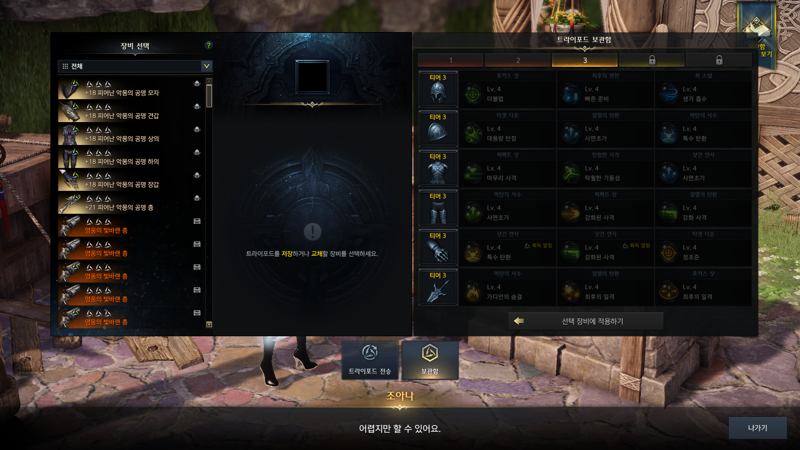Click the 나가기 exit button
This screenshot has width=800, height=450.
[757, 428]
